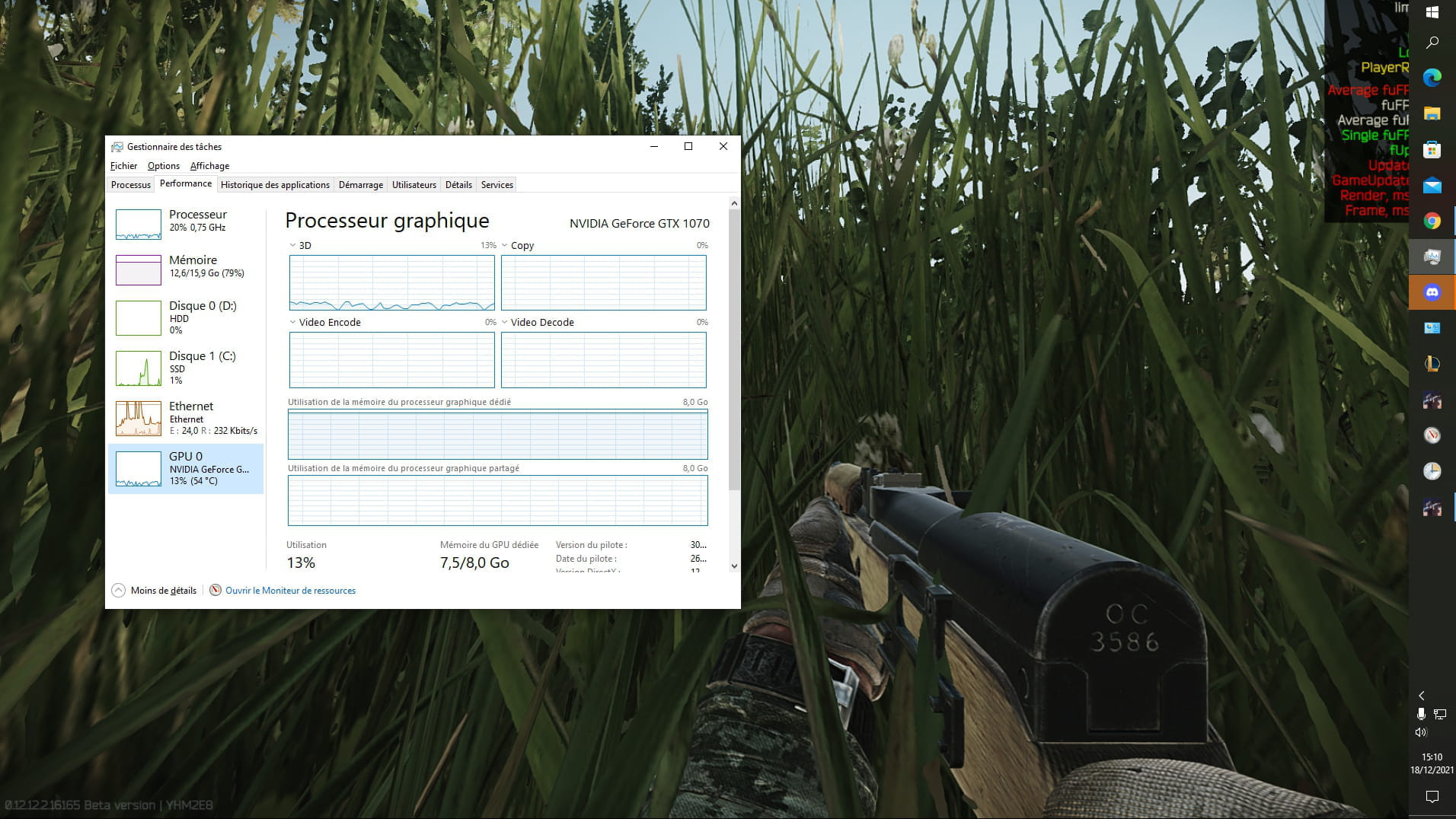Click Moins de détails button

tap(155, 590)
